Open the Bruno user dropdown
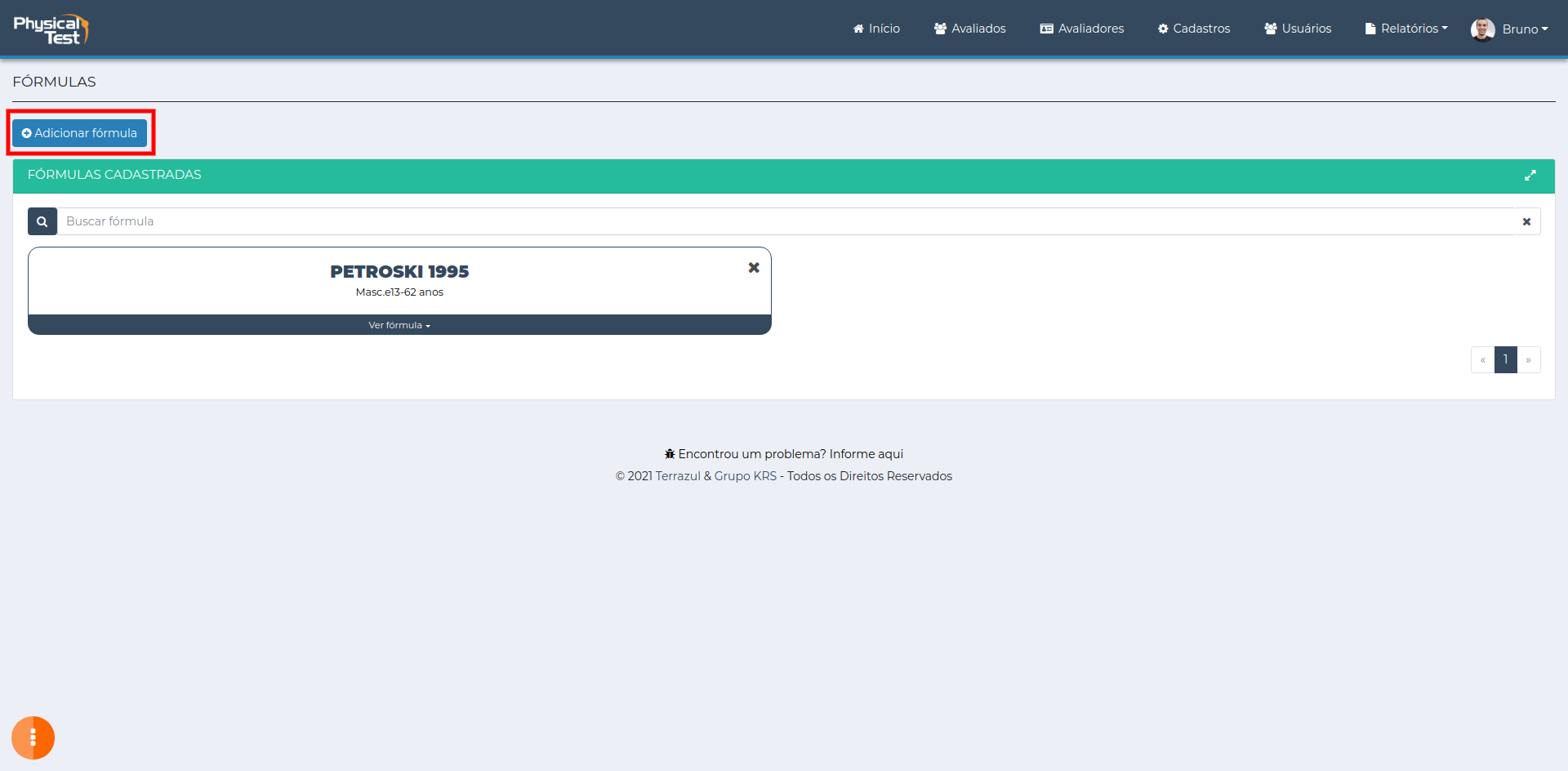 1524,29
